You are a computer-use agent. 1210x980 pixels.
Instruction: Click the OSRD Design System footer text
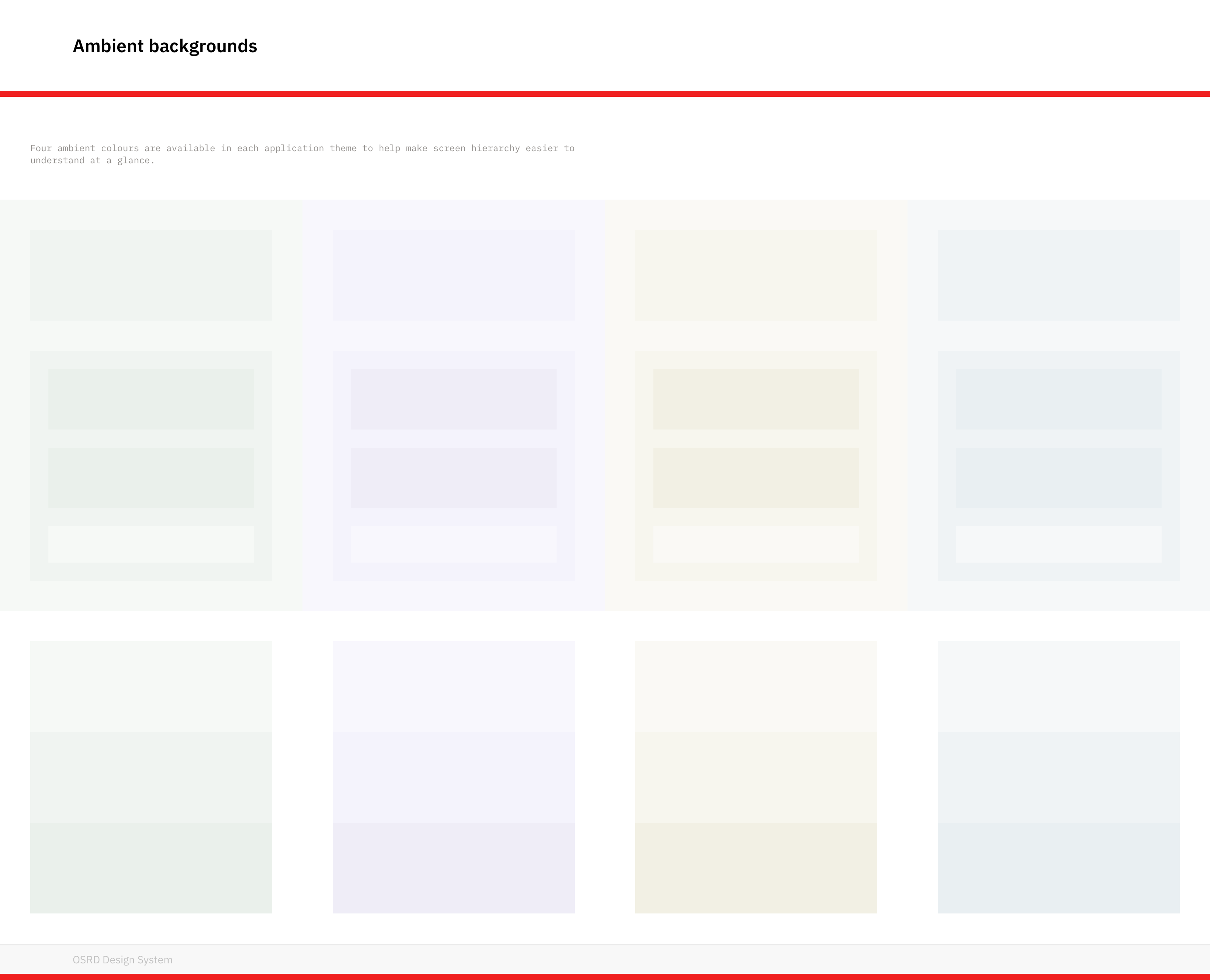[123, 960]
